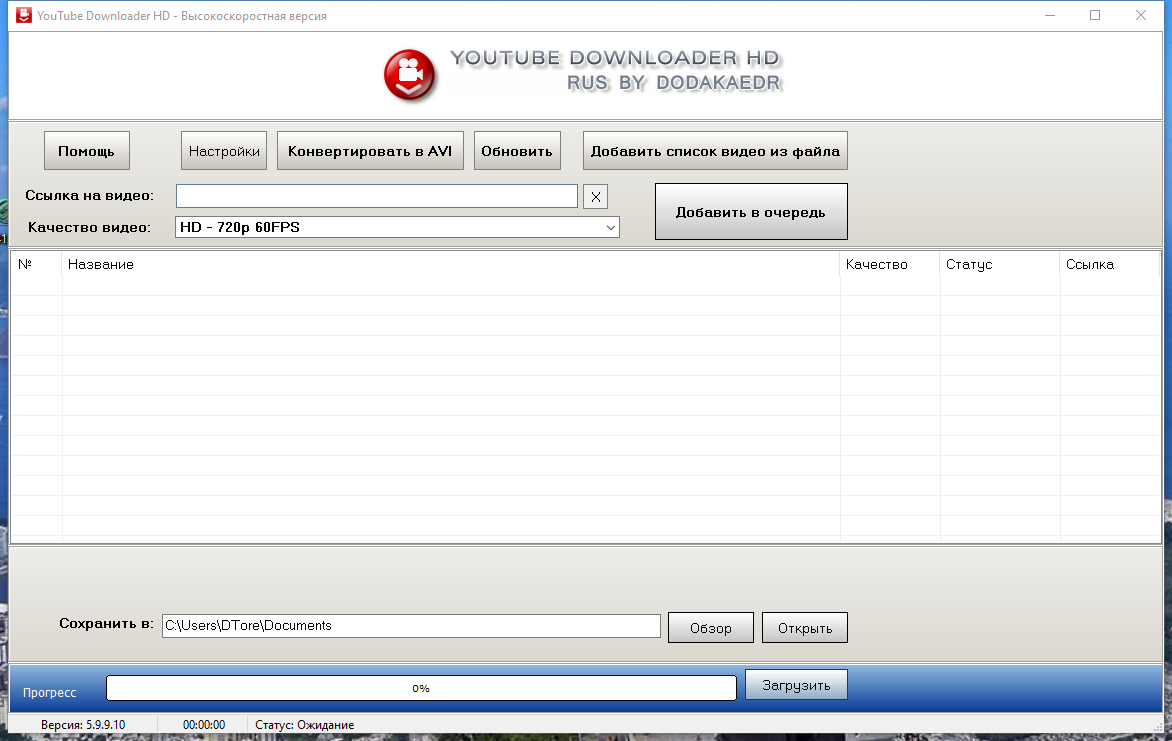Click the Статус column header
Screen dimensions: 1172x741
(x=969, y=265)
